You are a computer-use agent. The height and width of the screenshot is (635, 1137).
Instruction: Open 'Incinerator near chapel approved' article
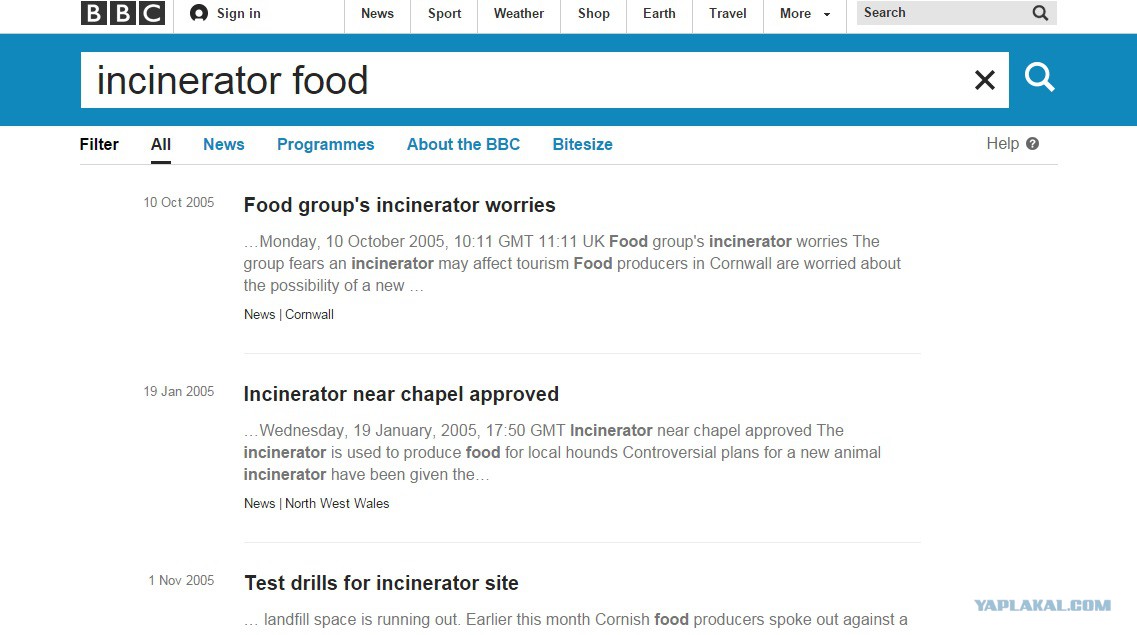pyautogui.click(x=401, y=394)
